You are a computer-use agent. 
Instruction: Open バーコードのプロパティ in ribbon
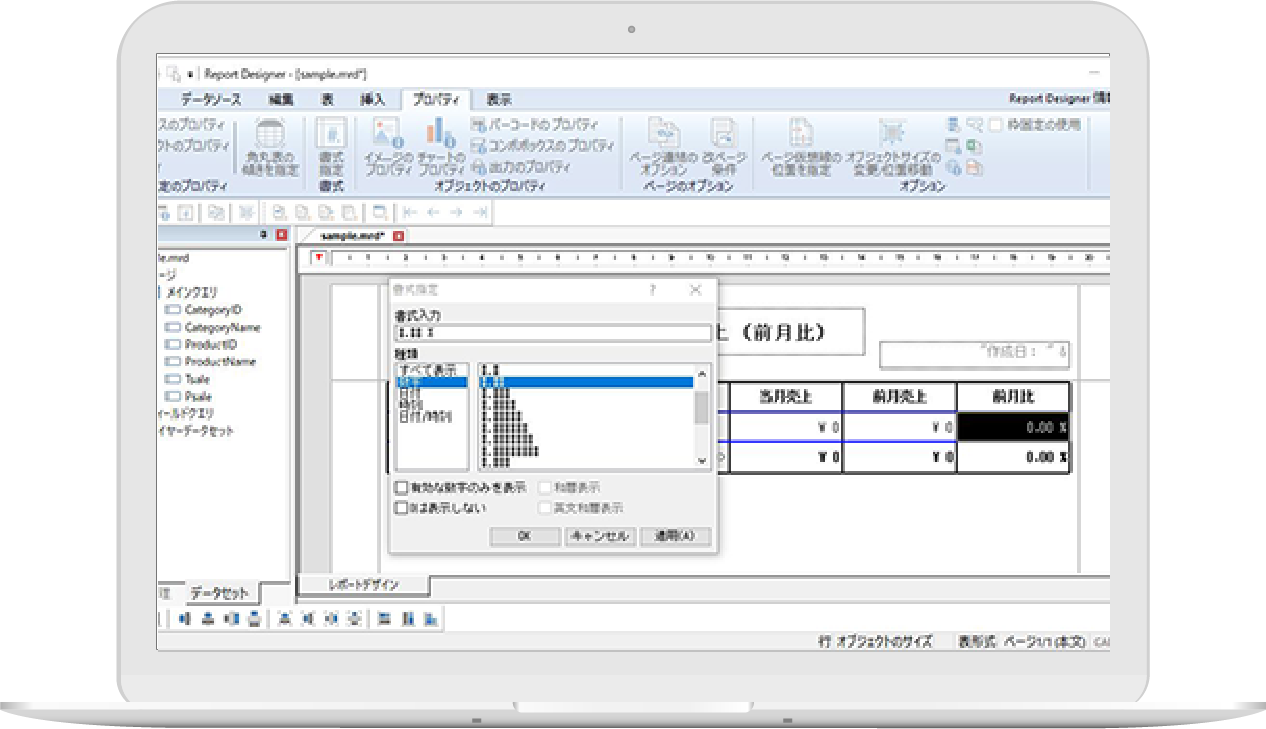[534, 125]
